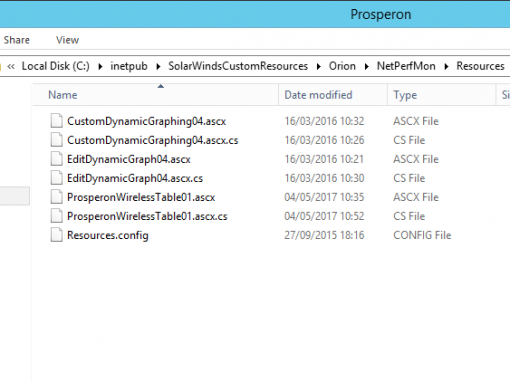Click date 04/05/2017 10:35
Image resolution: width=510 pixels, height=382 pixels.
point(324,197)
